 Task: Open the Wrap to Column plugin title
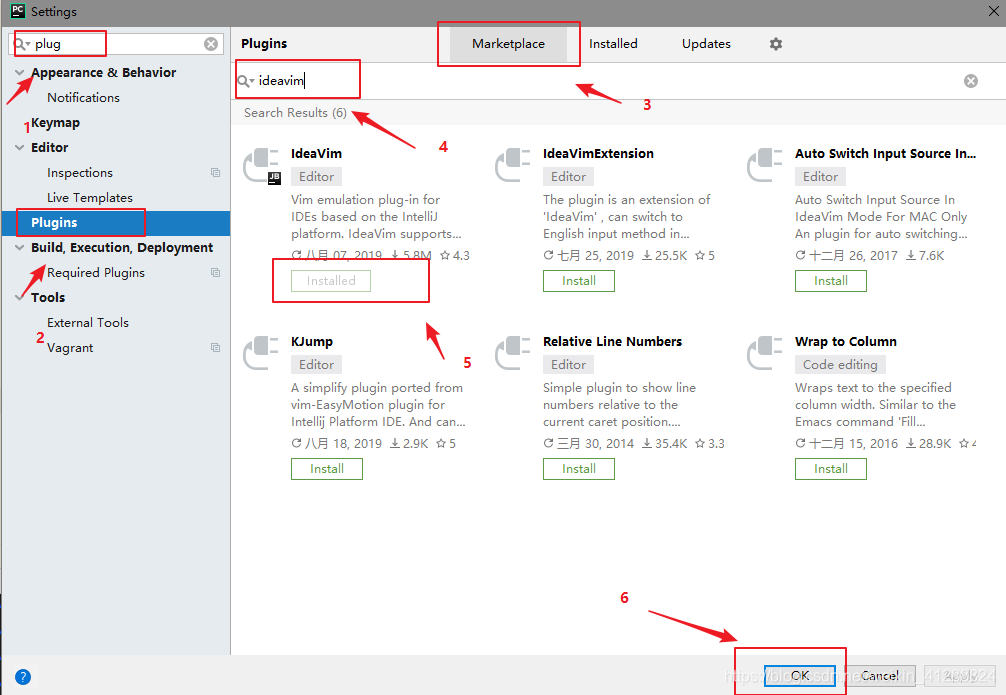pos(846,341)
